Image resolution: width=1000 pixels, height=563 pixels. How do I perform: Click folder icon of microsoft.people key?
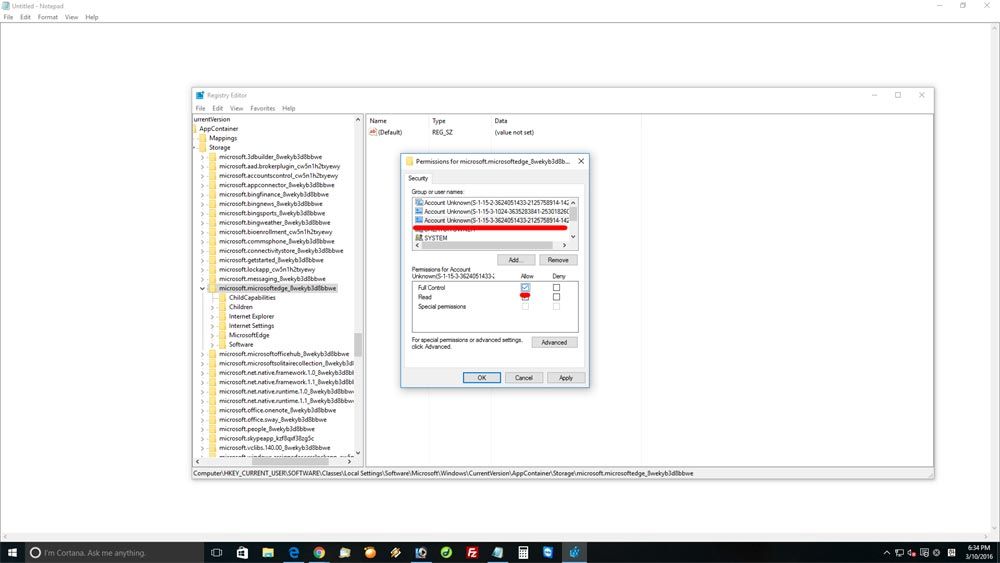(x=212, y=429)
